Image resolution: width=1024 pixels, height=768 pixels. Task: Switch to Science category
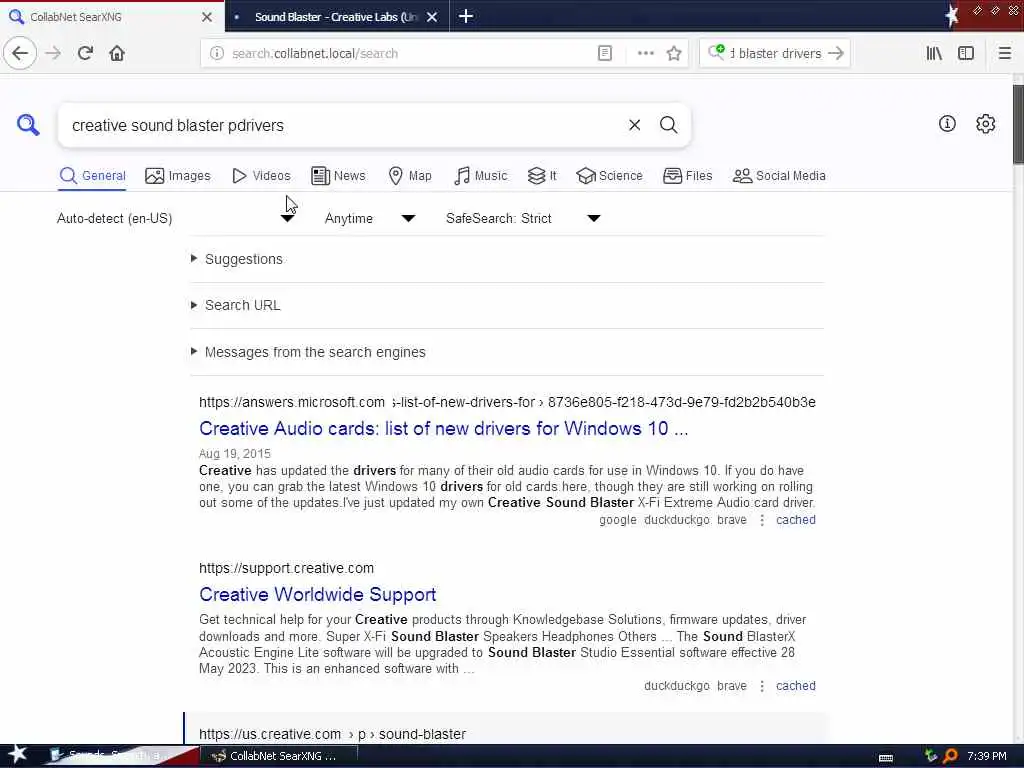[x=609, y=176]
